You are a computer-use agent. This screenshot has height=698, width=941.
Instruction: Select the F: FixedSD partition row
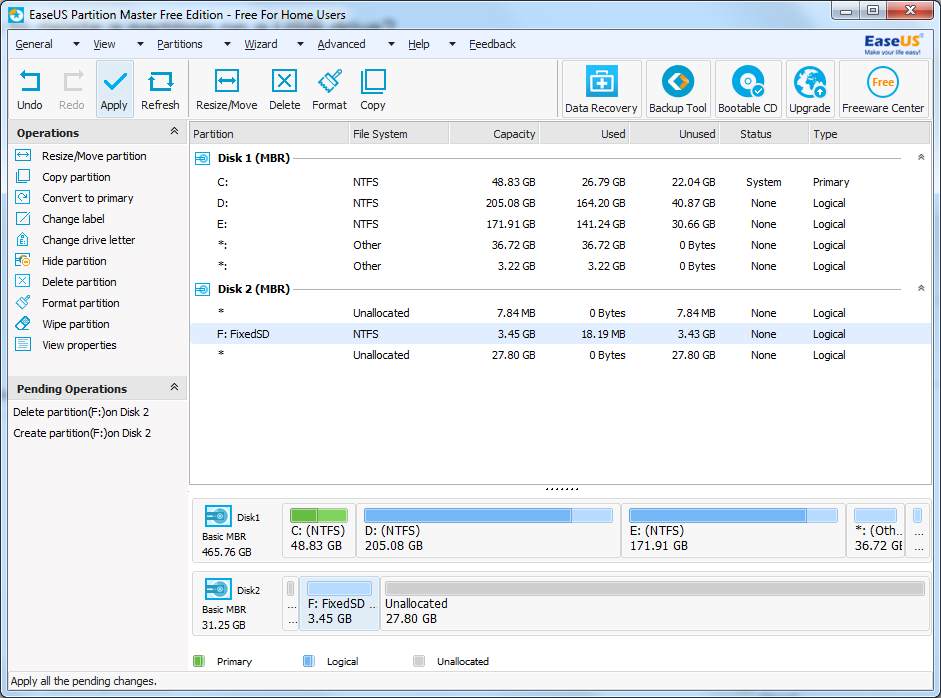[561, 334]
